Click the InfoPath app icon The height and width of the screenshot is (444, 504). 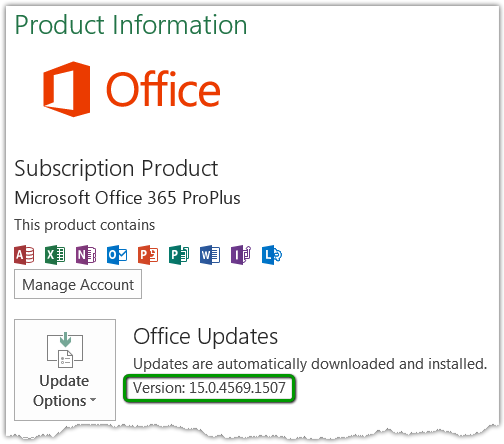tap(241, 255)
